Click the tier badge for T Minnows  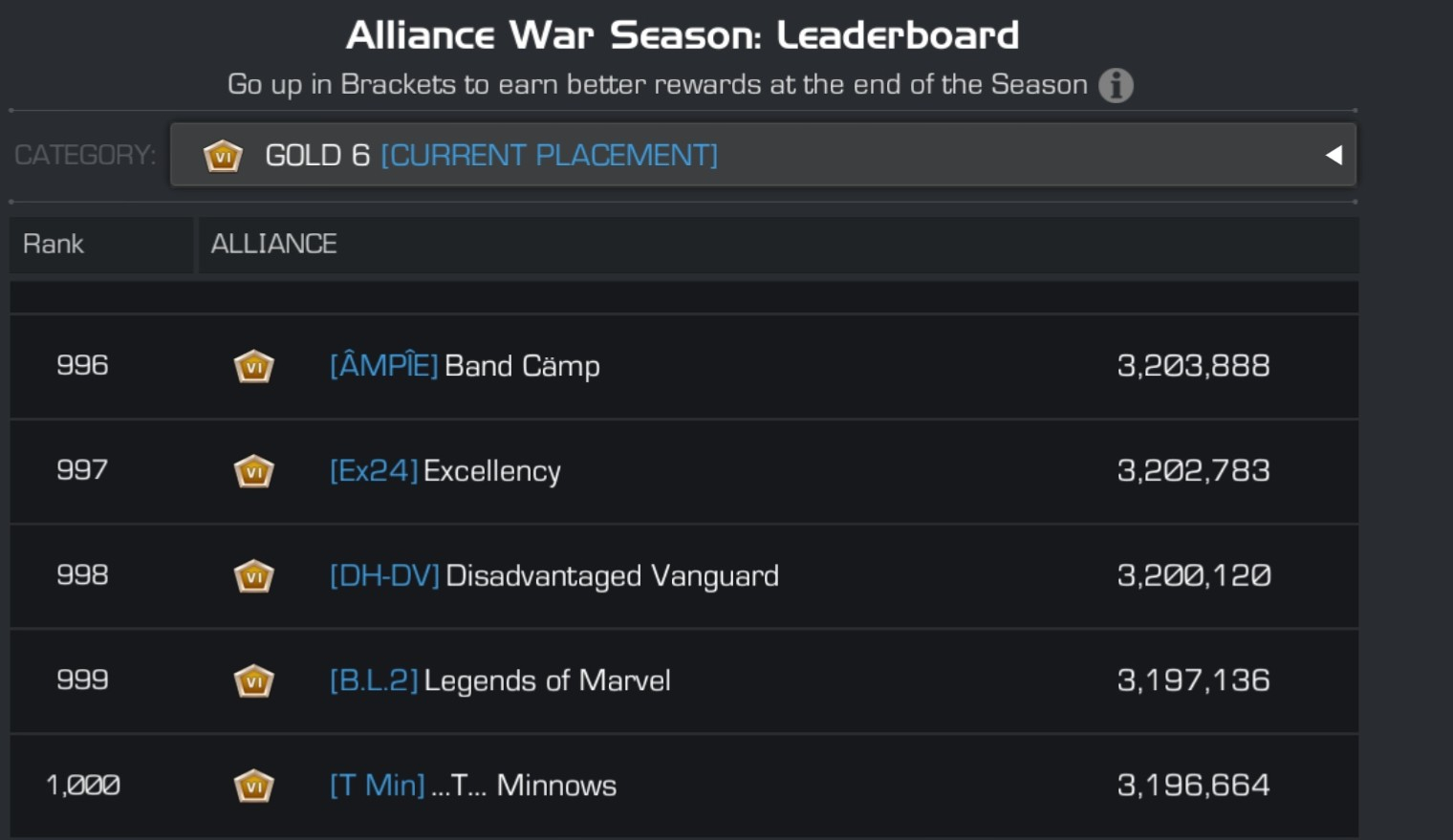coord(253,786)
